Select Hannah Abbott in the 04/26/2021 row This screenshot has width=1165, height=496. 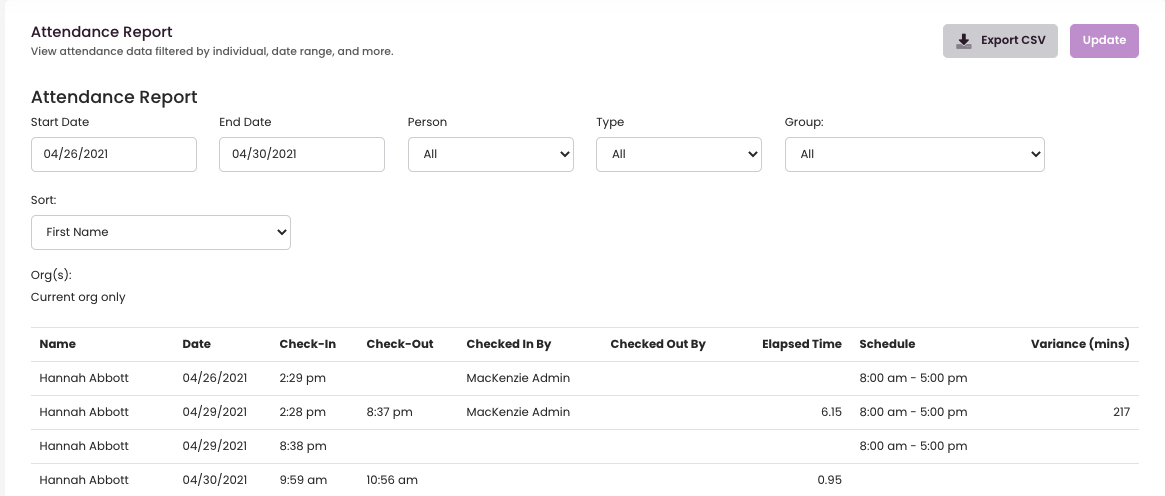pyautogui.click(x=84, y=378)
